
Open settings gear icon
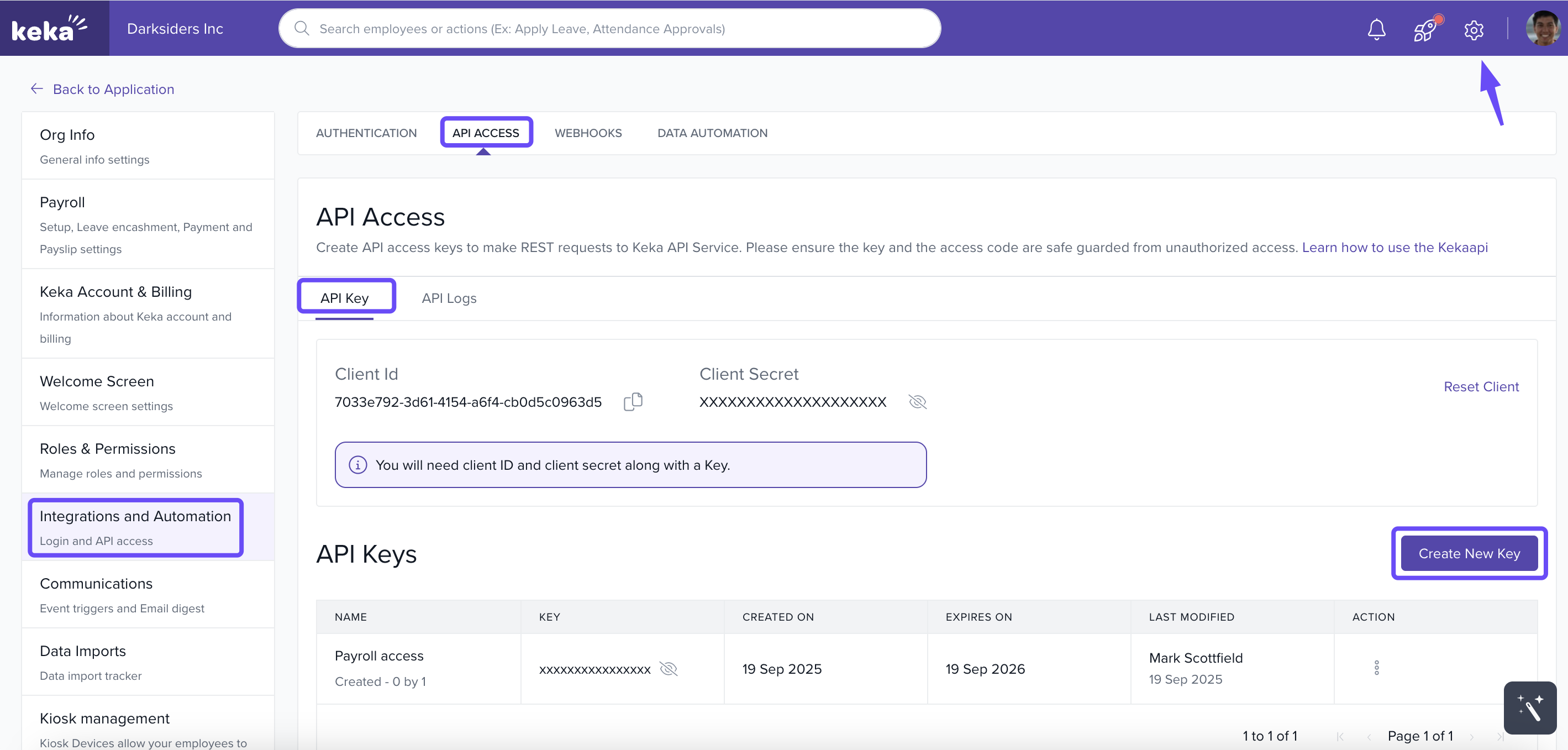(1474, 30)
